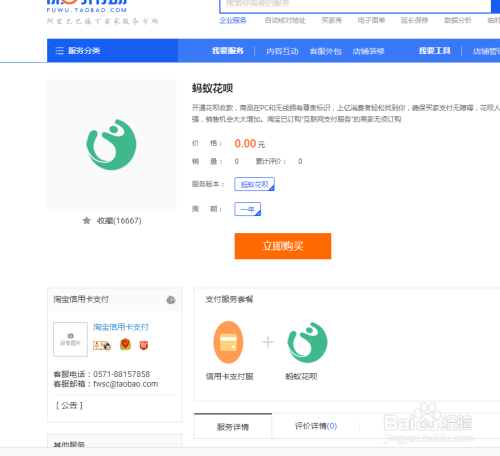The image size is (500, 456).
Task: Click the 信用卡支付服 package label
Action: (x=229, y=376)
